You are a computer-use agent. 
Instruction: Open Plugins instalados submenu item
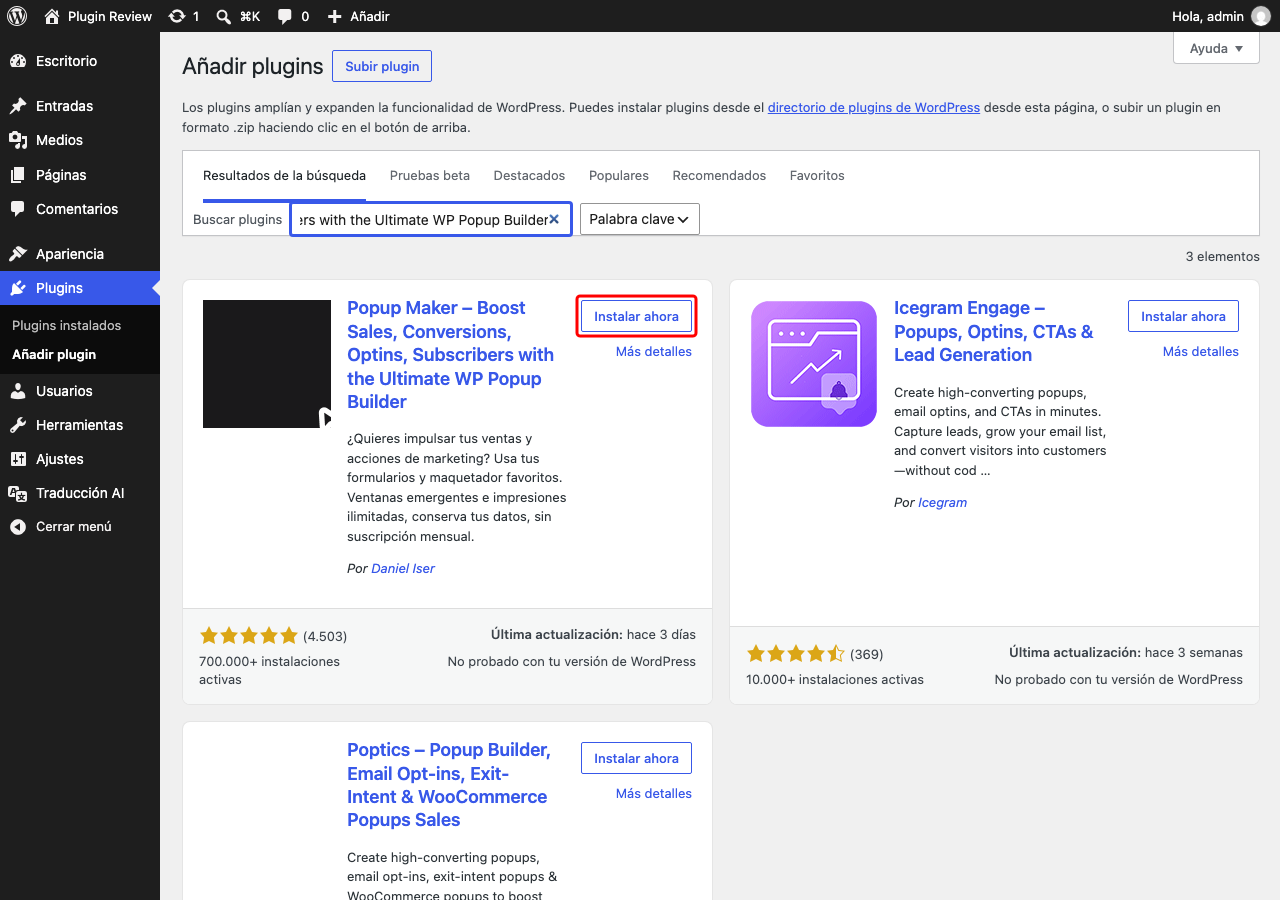(x=66, y=325)
